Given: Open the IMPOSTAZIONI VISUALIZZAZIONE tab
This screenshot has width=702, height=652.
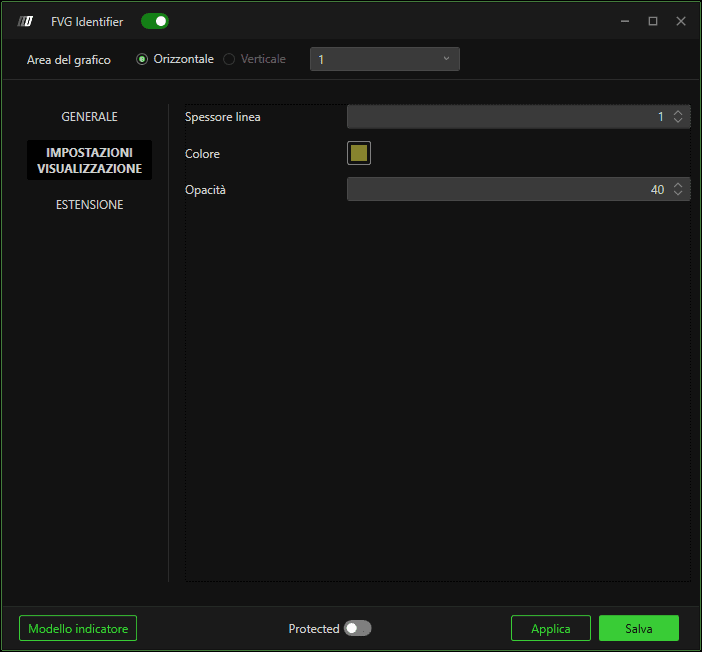Looking at the screenshot, I should coord(90,160).
